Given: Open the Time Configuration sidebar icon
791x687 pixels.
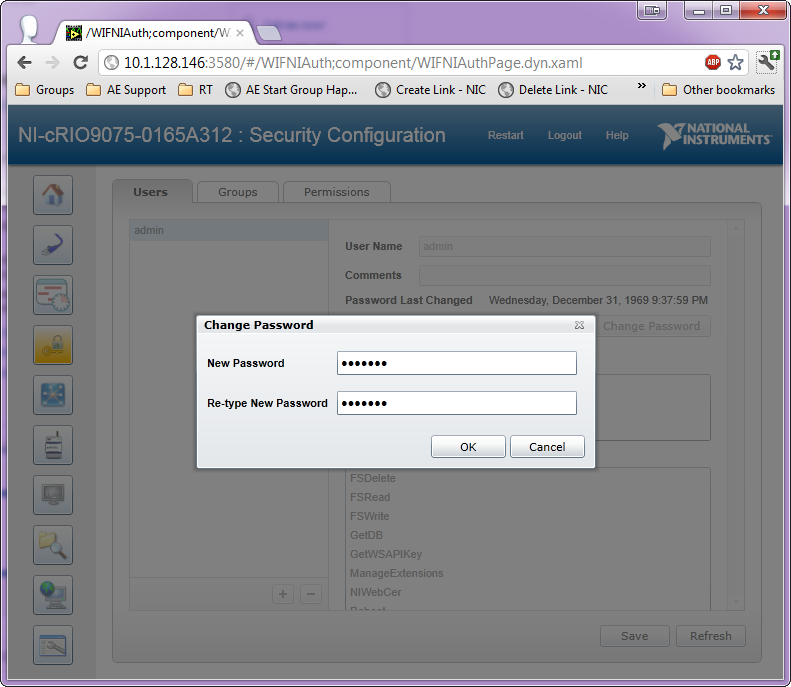Looking at the screenshot, I should pos(53,295).
